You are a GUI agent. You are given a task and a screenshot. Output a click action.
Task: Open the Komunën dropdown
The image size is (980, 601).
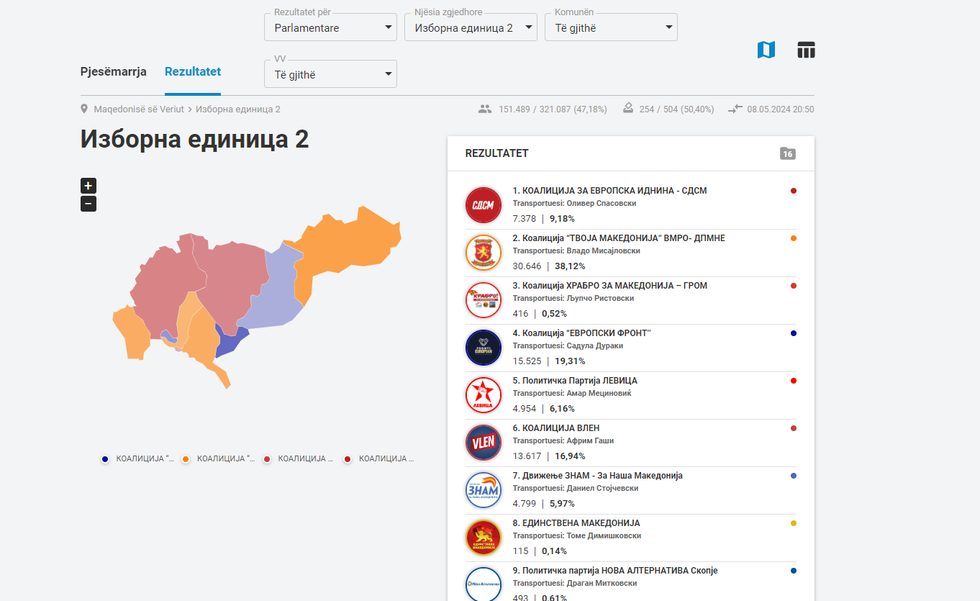pyautogui.click(x=611, y=28)
